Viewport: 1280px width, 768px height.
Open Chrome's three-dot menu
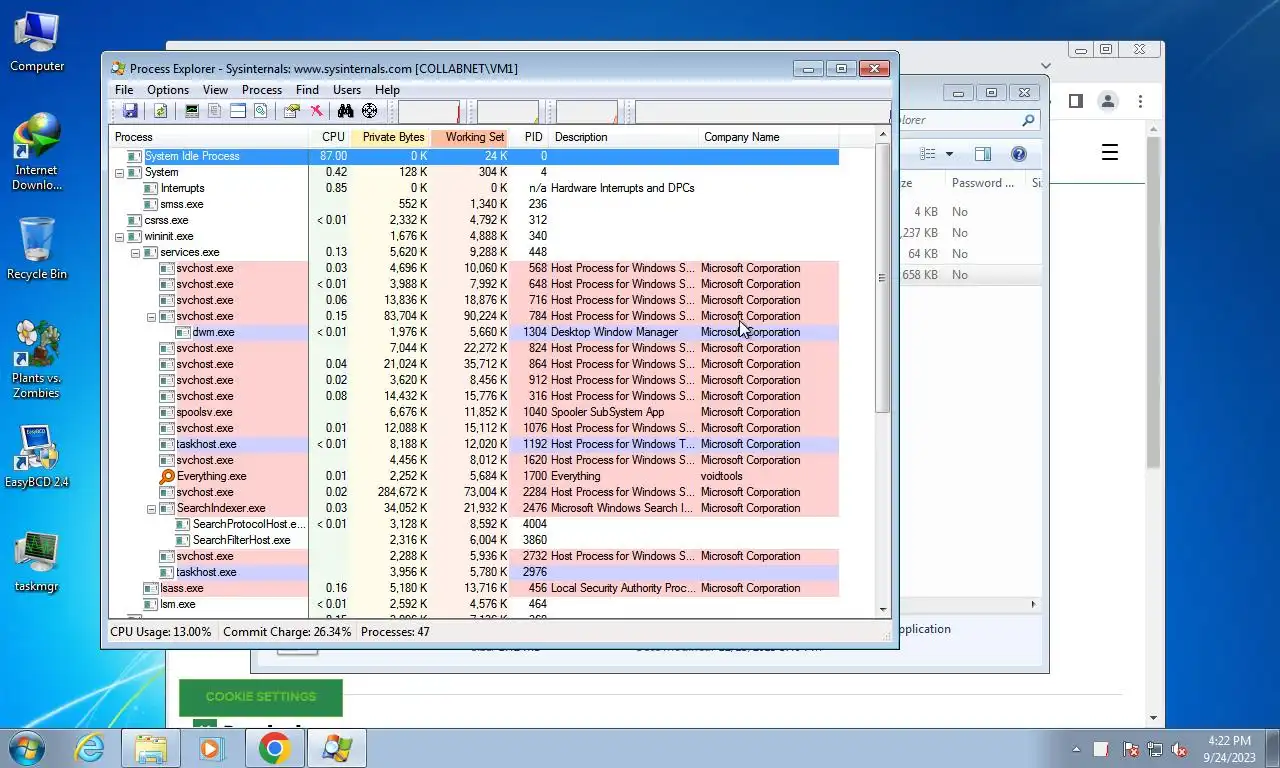1140,101
